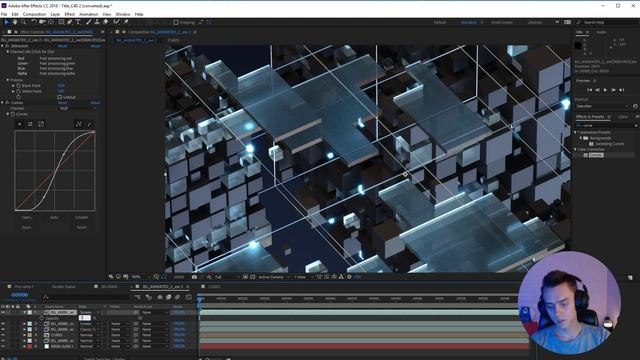Open the File menu
This screenshot has height=360, width=640.
pyautogui.click(x=4, y=14)
